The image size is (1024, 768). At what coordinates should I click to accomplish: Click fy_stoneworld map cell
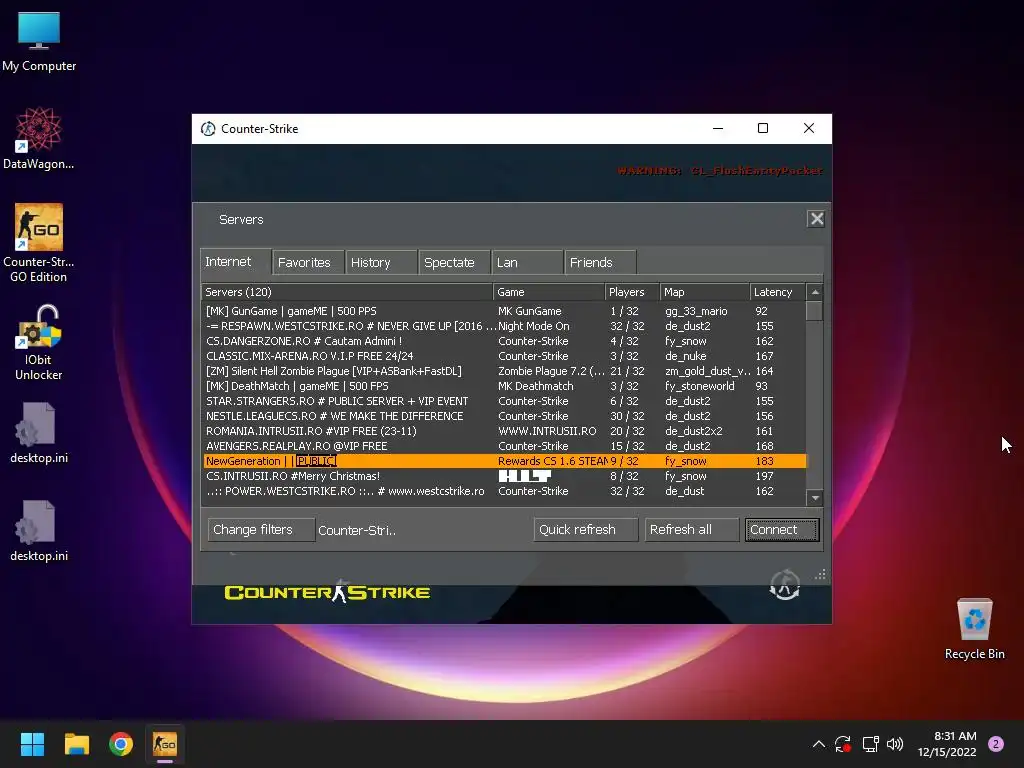click(x=699, y=386)
